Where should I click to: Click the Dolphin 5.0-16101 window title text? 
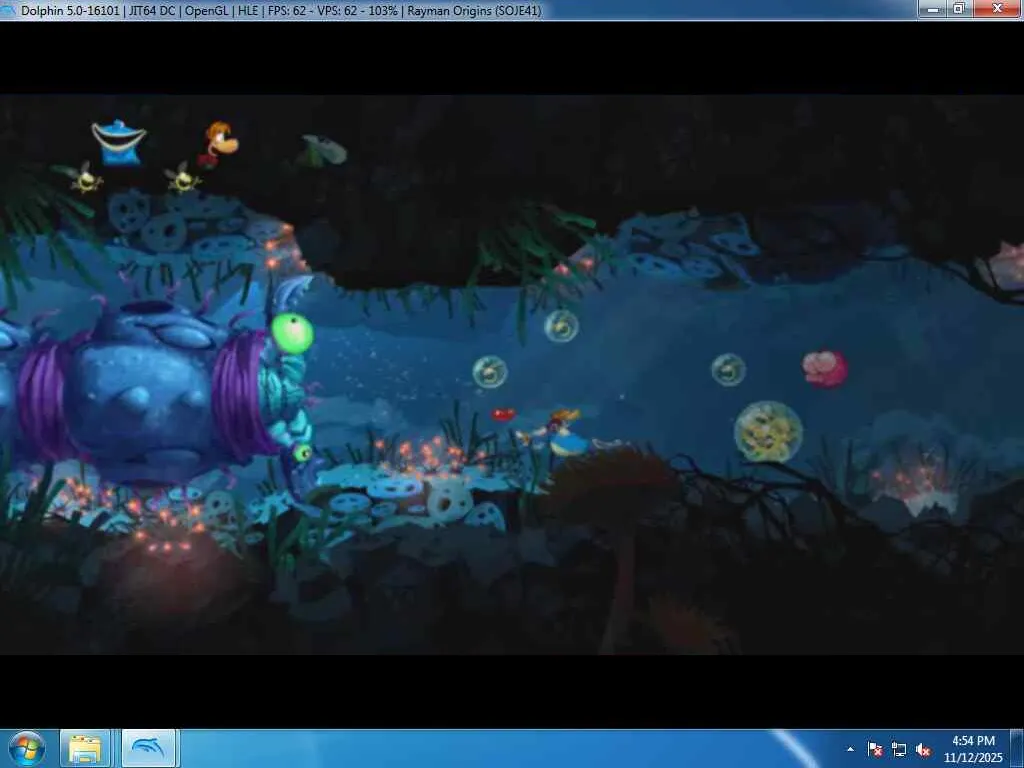(281, 10)
